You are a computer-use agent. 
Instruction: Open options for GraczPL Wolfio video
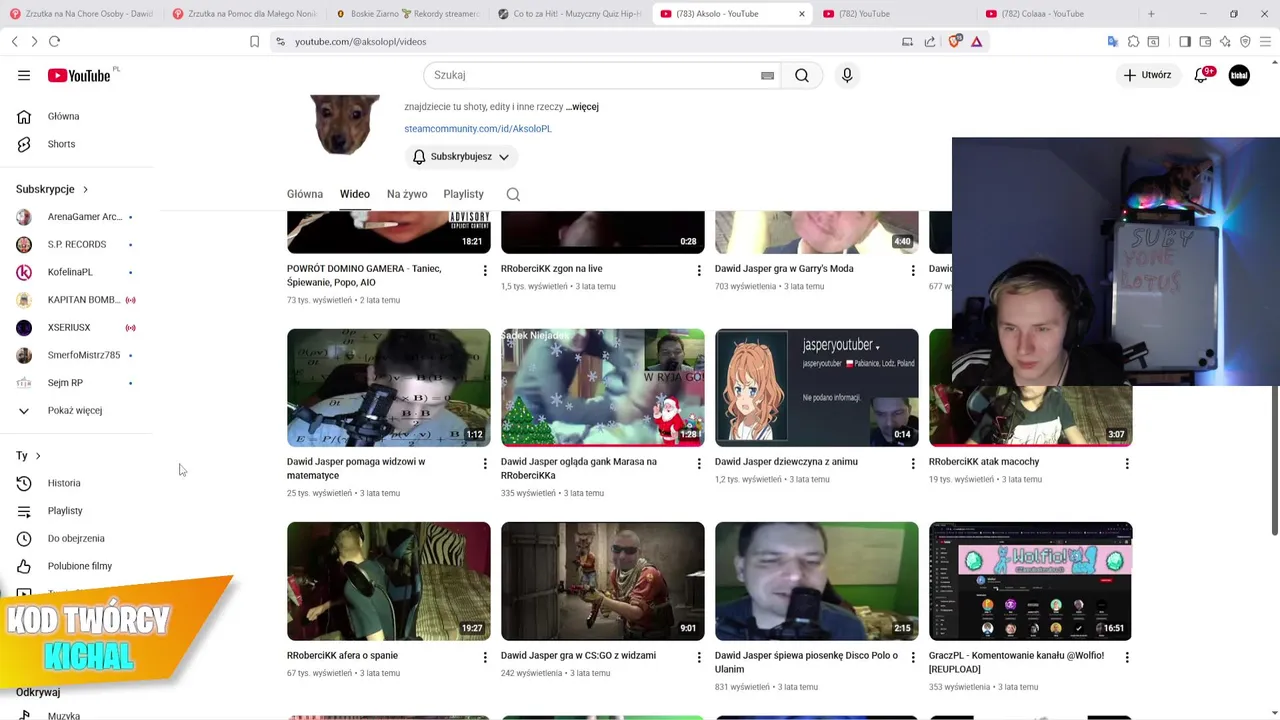(x=1127, y=657)
